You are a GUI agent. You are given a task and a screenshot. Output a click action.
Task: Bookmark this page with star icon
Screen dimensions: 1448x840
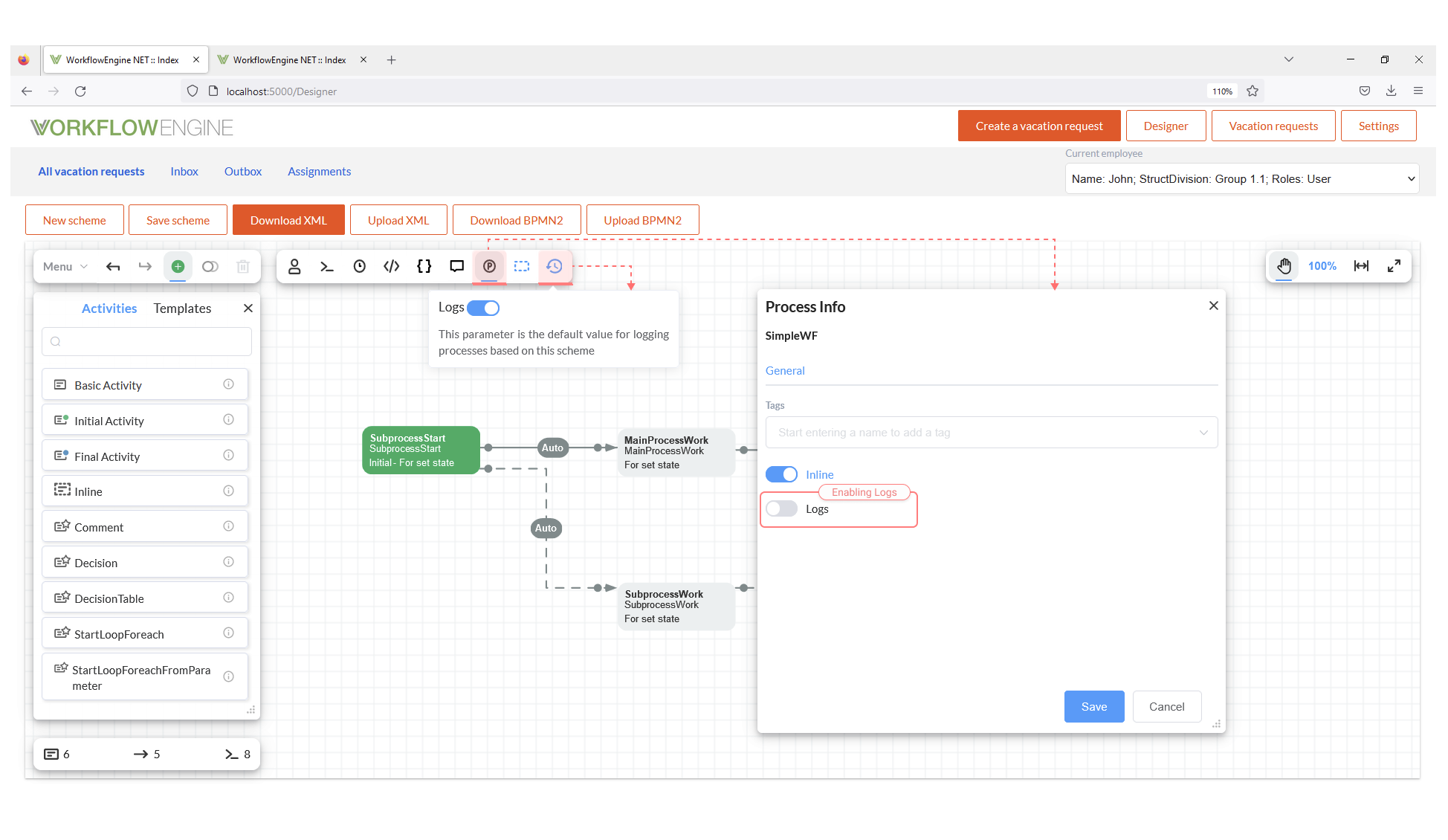click(1253, 91)
